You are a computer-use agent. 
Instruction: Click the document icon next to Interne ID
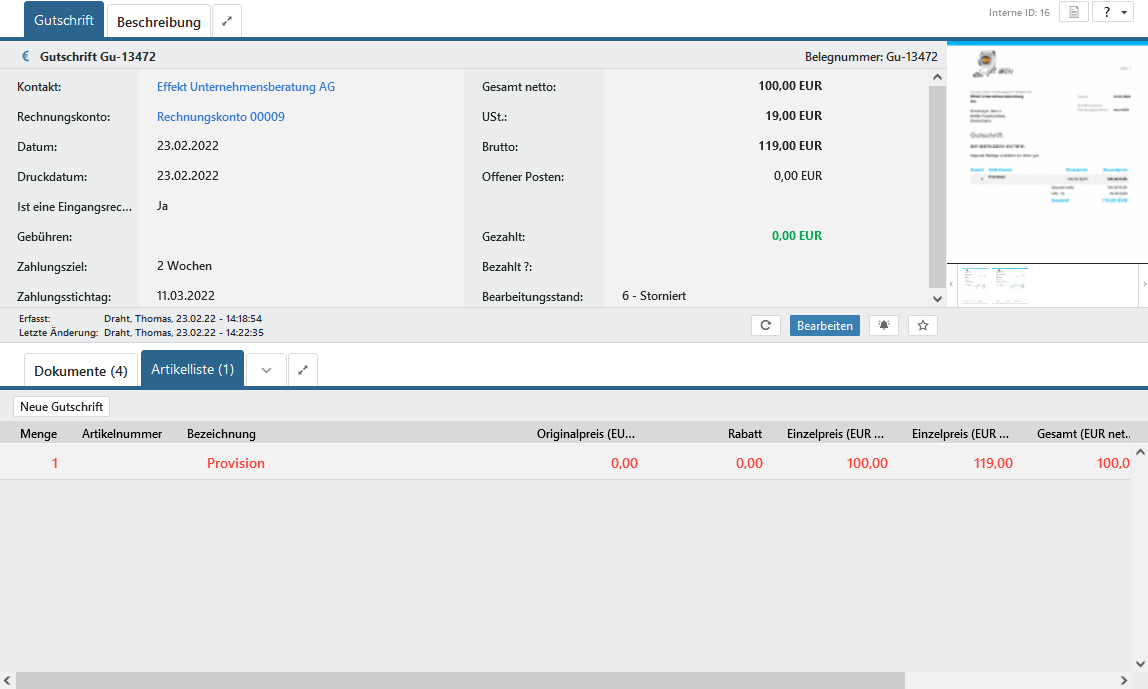click(1073, 12)
